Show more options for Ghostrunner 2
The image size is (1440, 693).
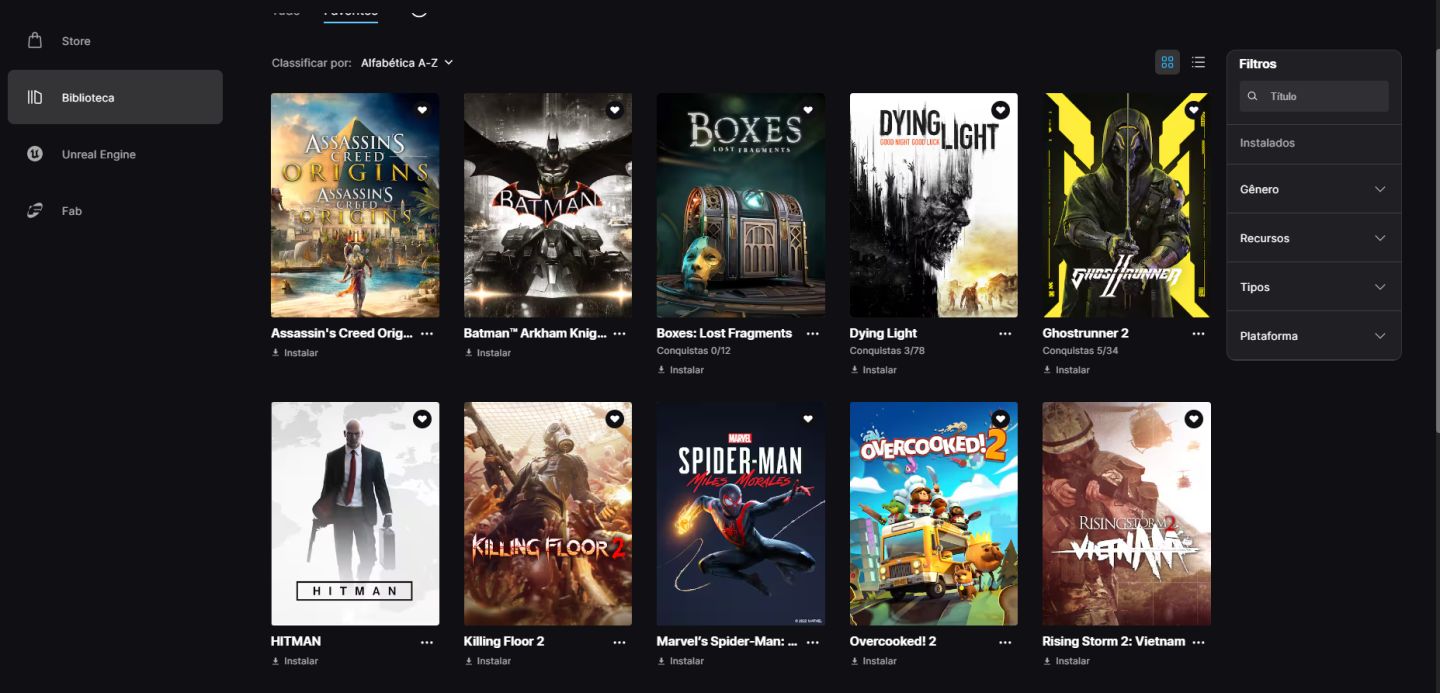tap(1199, 333)
